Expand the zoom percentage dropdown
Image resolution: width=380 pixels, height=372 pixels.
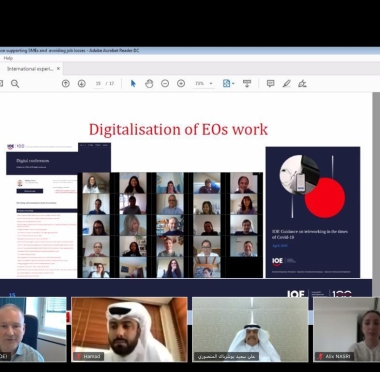211,83
